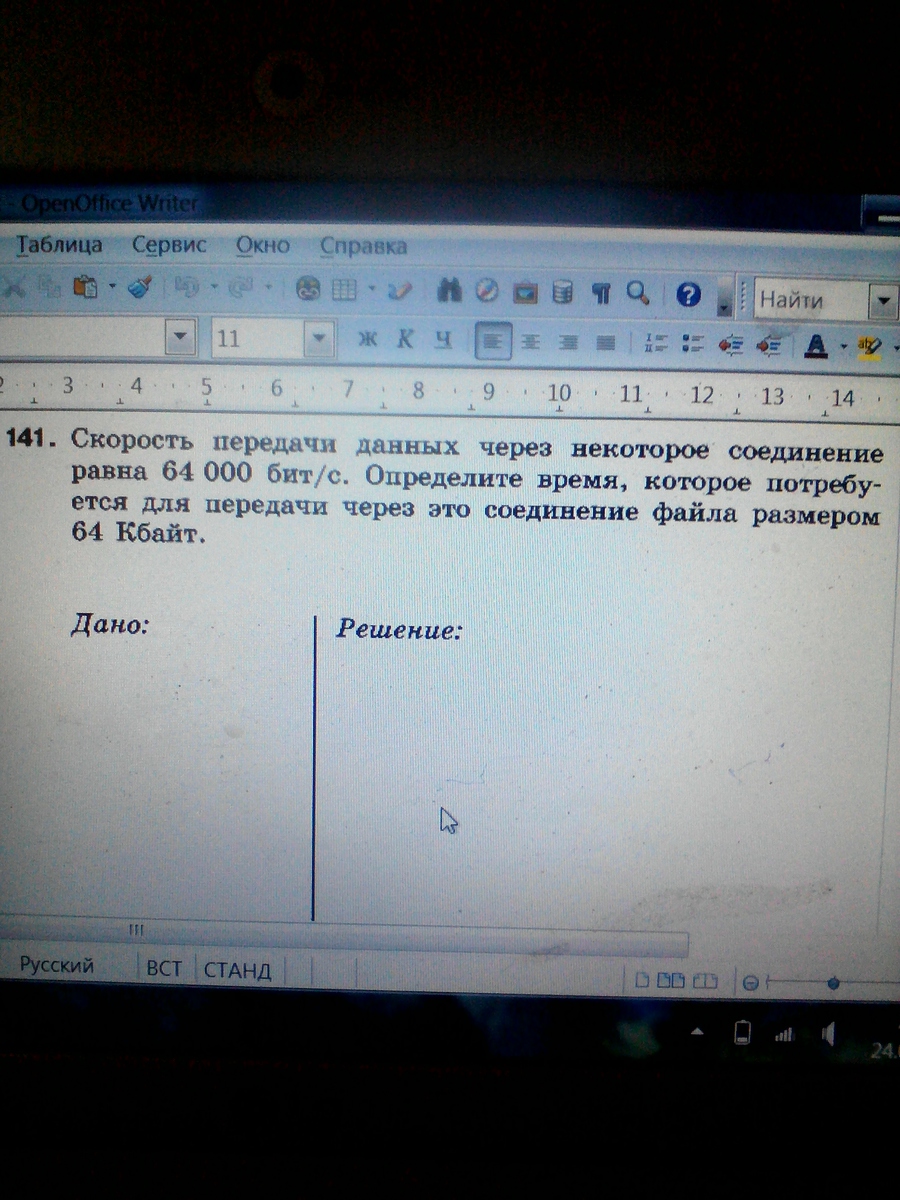Open OpenOffice Help question mark icon
Image resolution: width=900 pixels, height=1200 pixels.
tap(687, 294)
